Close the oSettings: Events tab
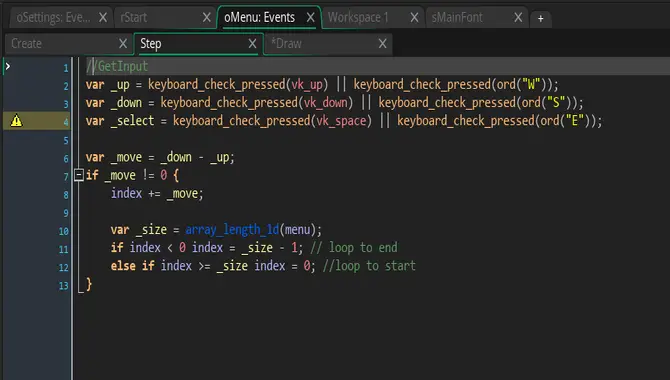The image size is (670, 380). (x=103, y=18)
